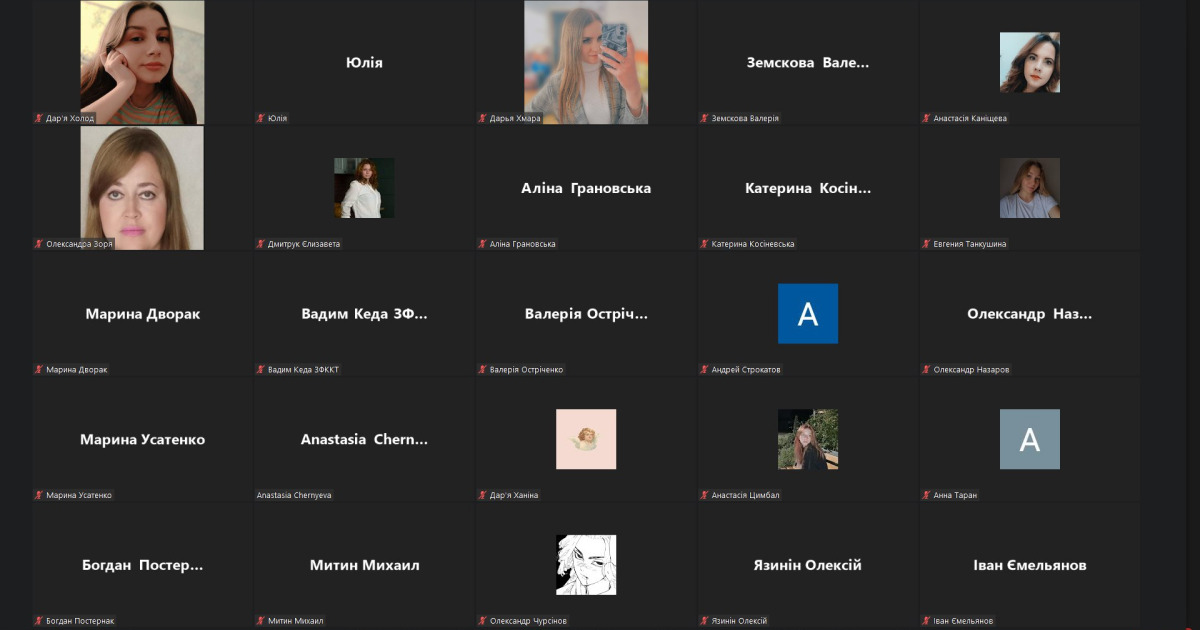Click the muted microphone icon next to Юлія
The image size is (1200, 630).
[x=261, y=118]
